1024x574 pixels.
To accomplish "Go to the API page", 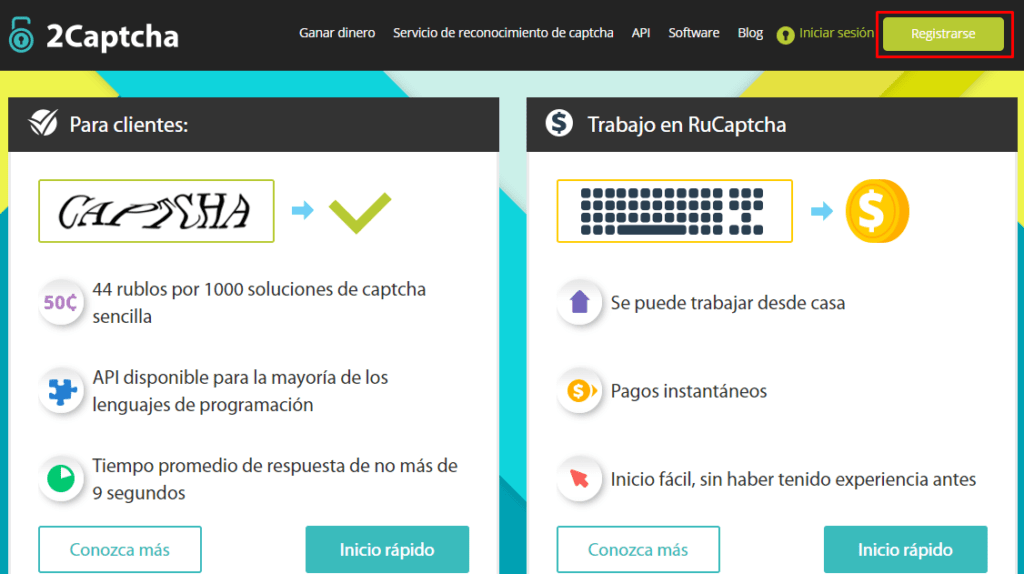I will click(x=641, y=33).
